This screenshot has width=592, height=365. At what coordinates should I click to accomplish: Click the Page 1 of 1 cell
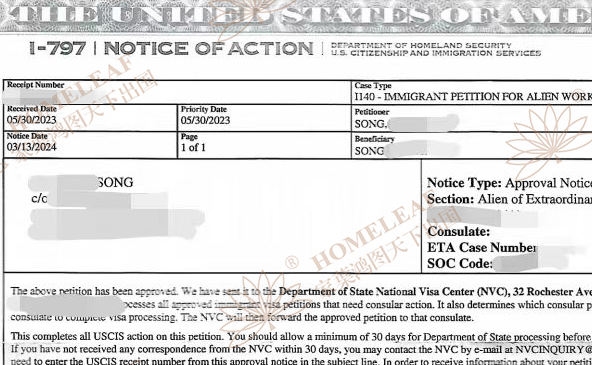264,145
